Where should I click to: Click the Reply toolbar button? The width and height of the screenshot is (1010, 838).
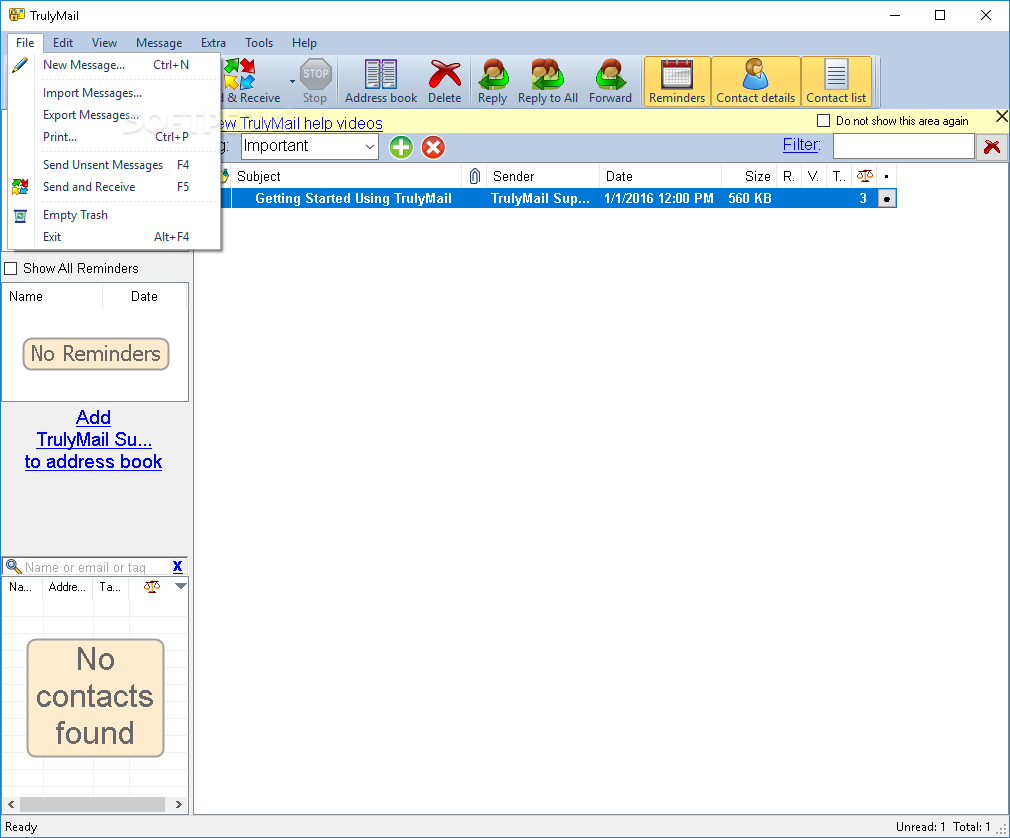pos(493,81)
